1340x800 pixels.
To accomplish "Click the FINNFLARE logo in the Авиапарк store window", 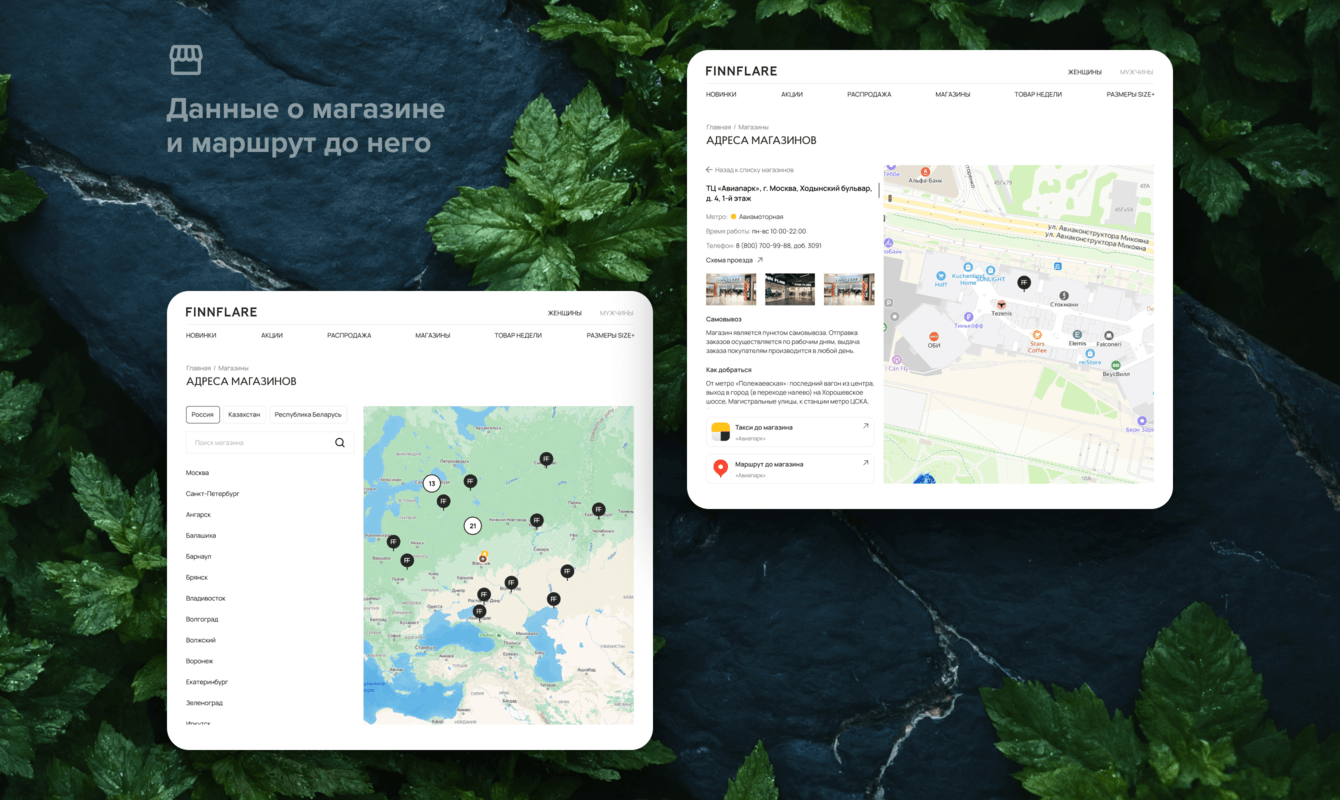I will pos(741,71).
